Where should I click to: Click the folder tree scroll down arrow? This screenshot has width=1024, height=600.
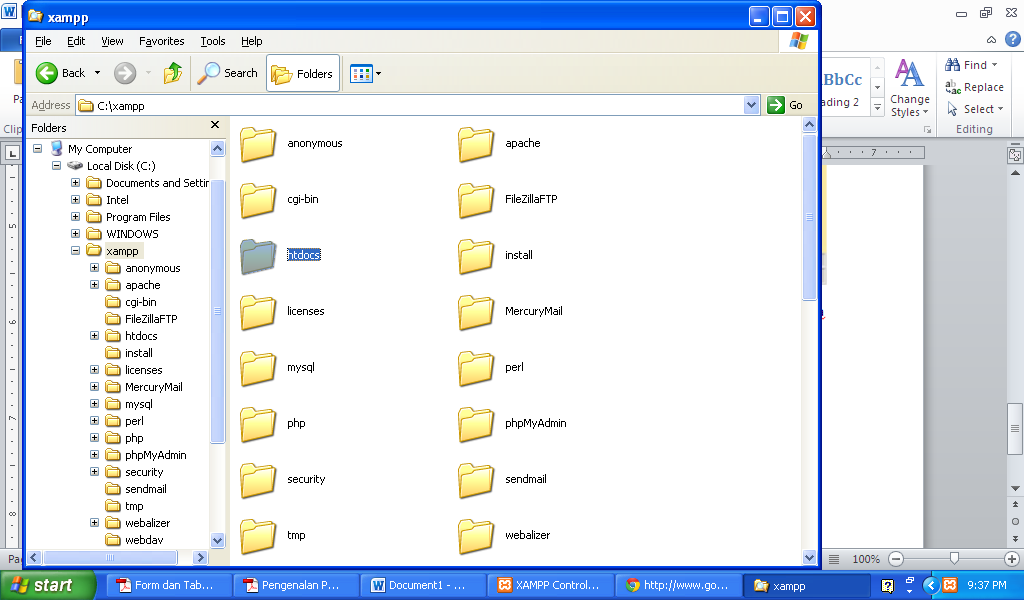217,540
